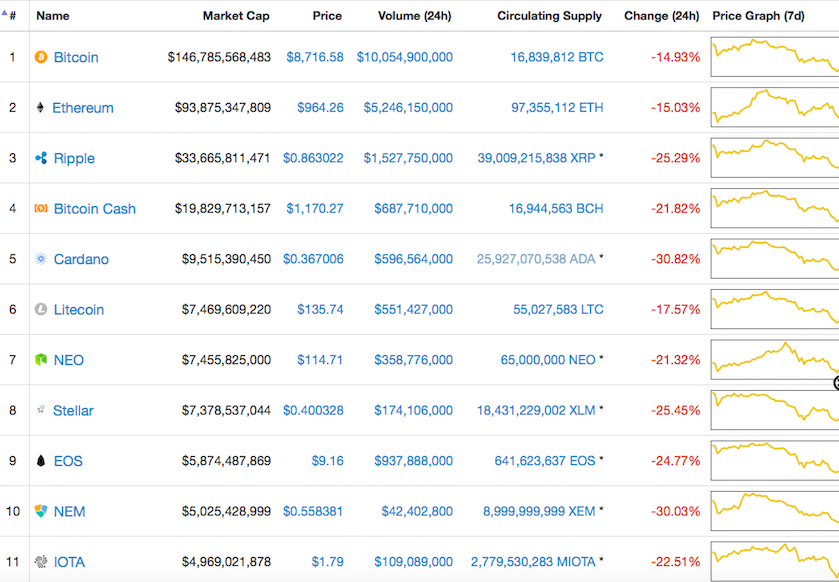
Task: Open IOTA's 7-day price graph
Action: 775,562
